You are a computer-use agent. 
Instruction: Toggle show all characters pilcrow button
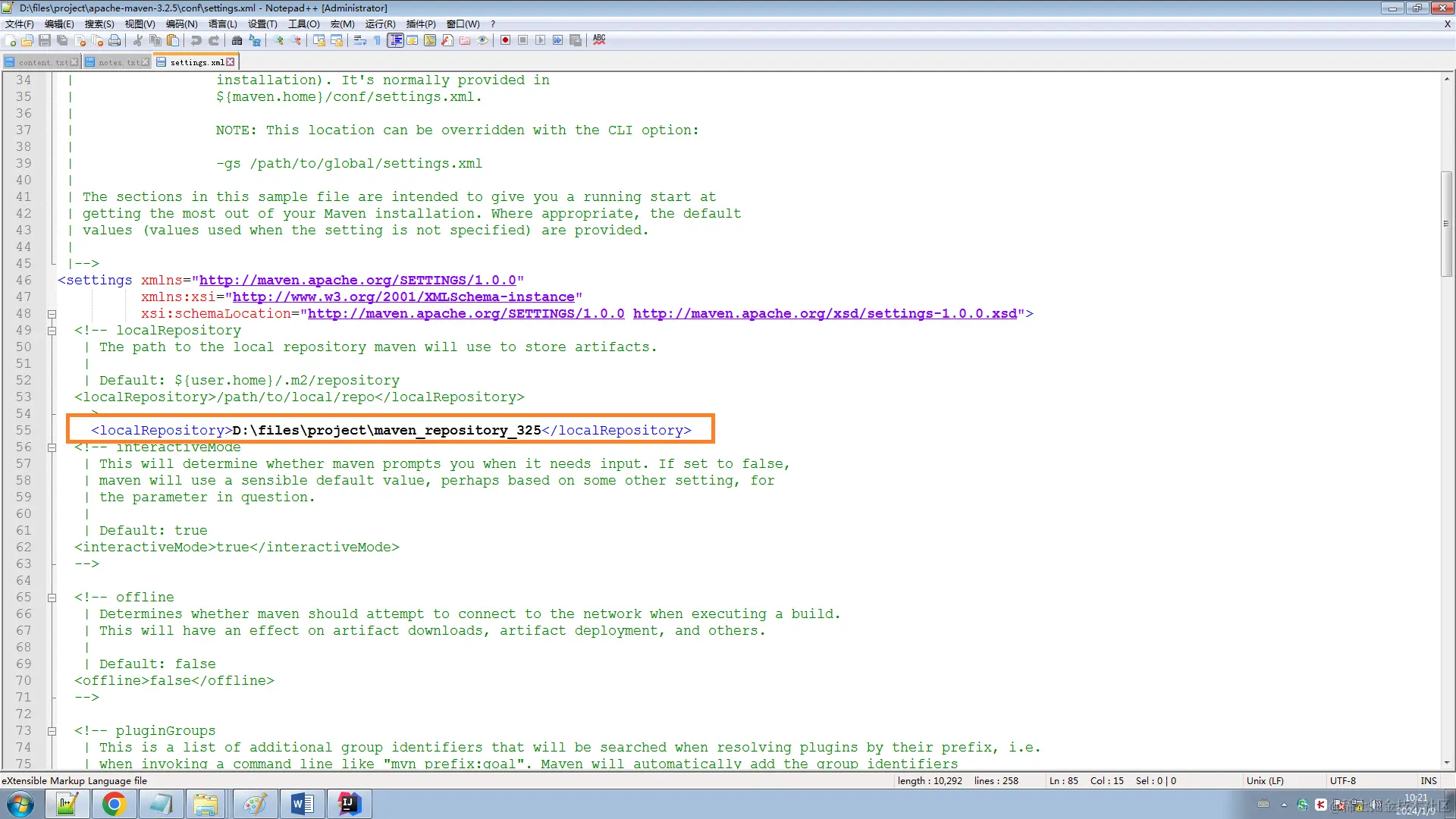click(377, 40)
